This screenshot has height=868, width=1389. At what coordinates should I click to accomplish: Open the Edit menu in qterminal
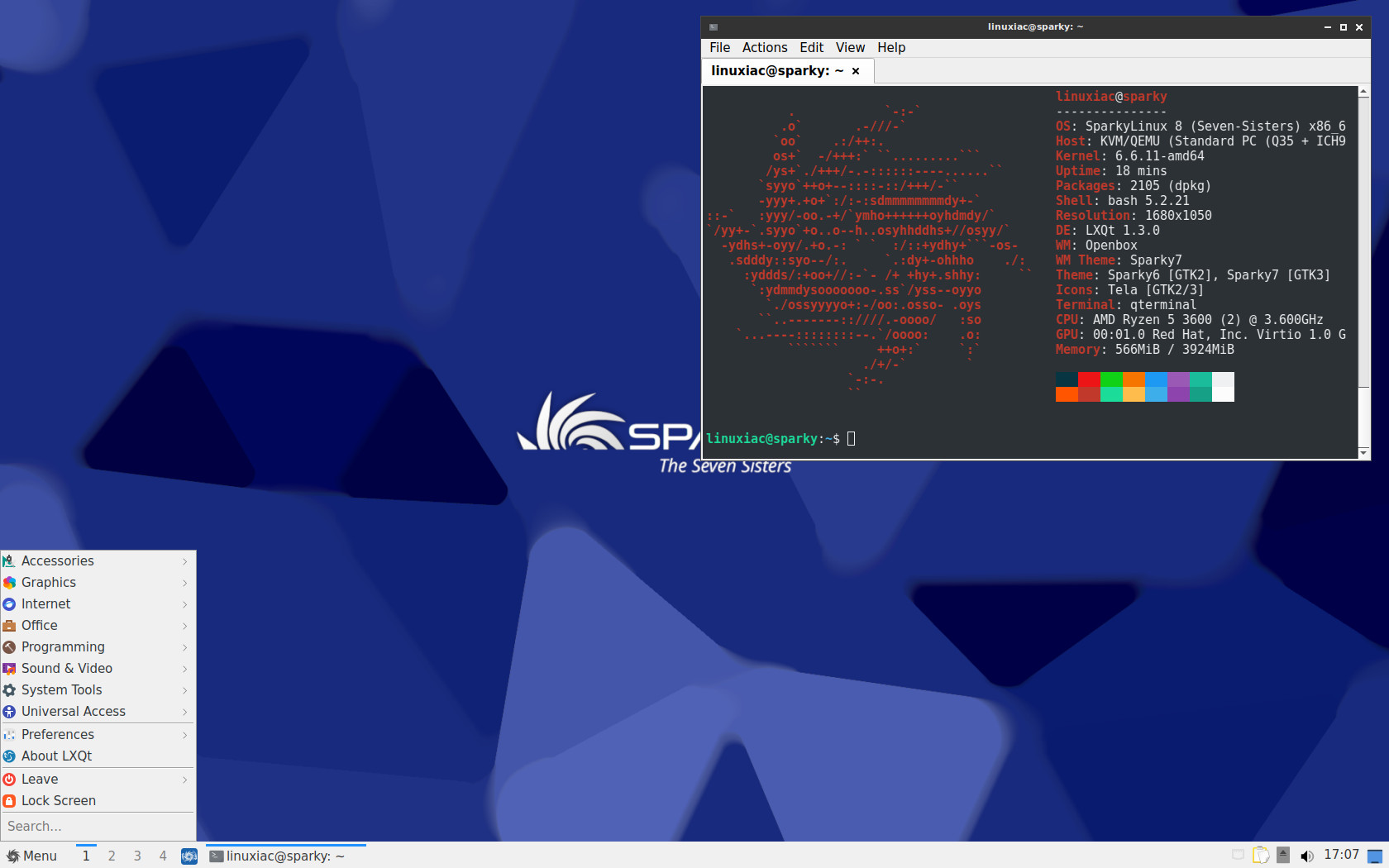[x=811, y=48]
